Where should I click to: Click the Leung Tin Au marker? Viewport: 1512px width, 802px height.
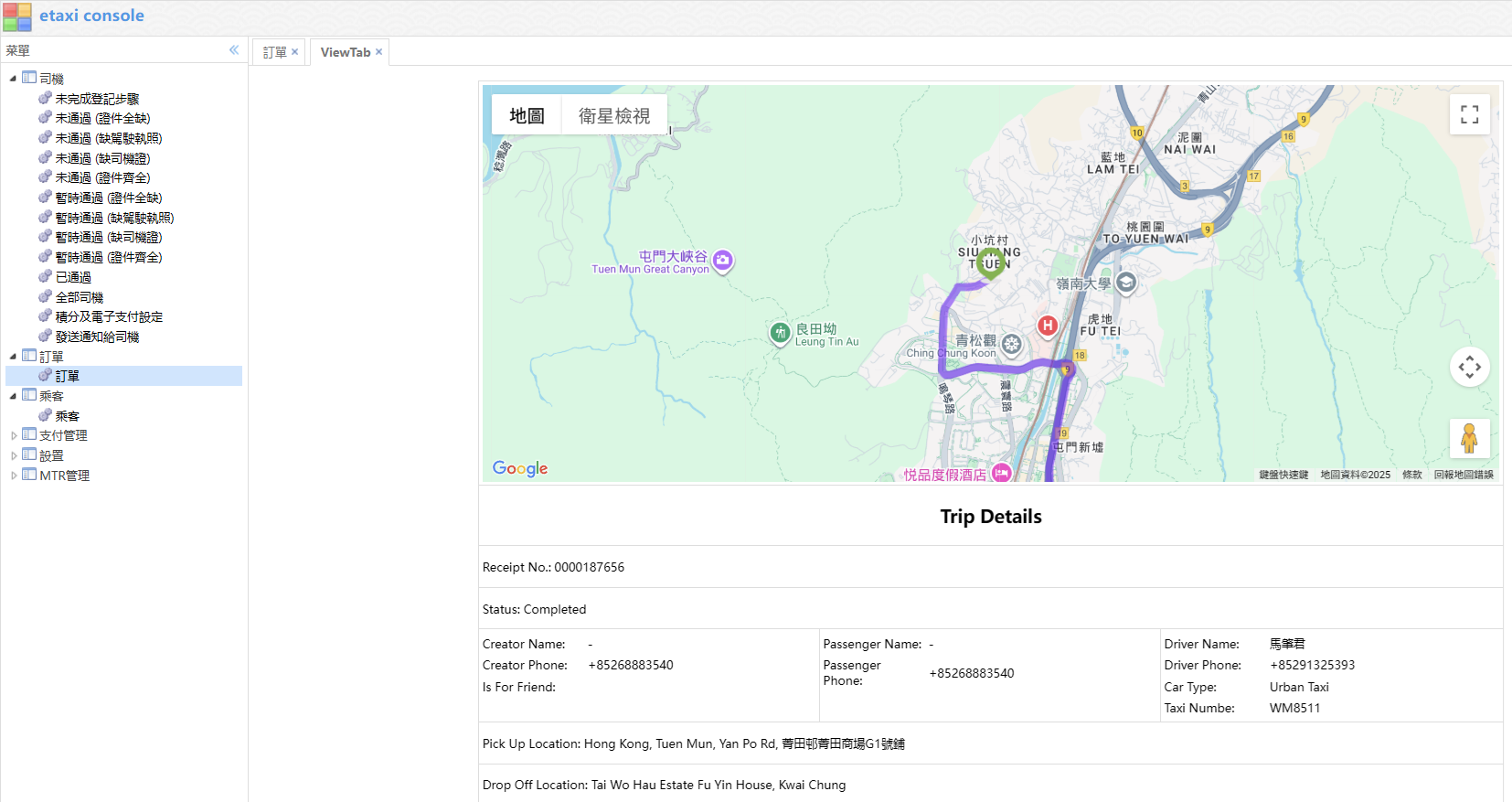click(780, 333)
